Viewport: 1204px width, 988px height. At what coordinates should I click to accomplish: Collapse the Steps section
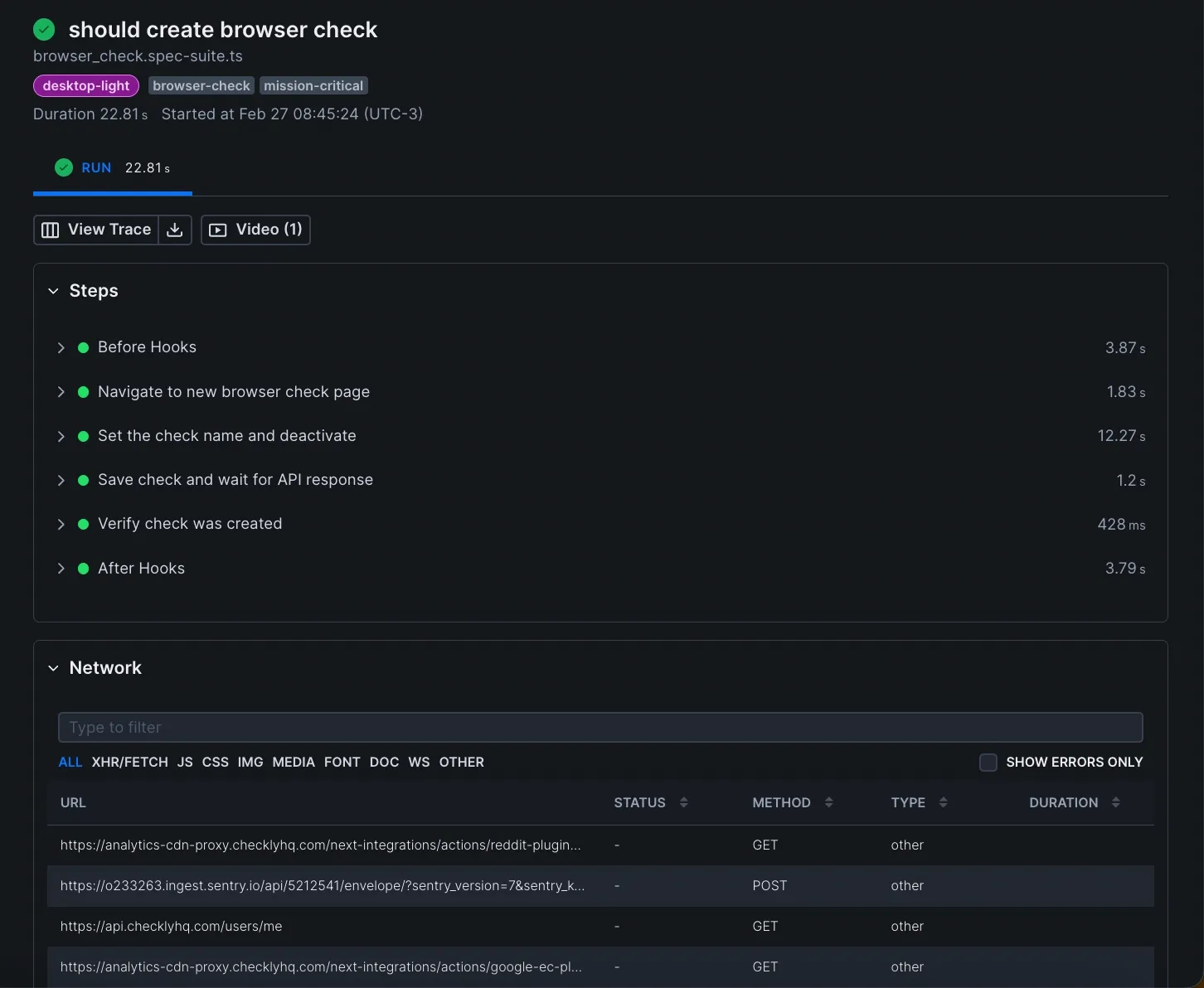(54, 291)
